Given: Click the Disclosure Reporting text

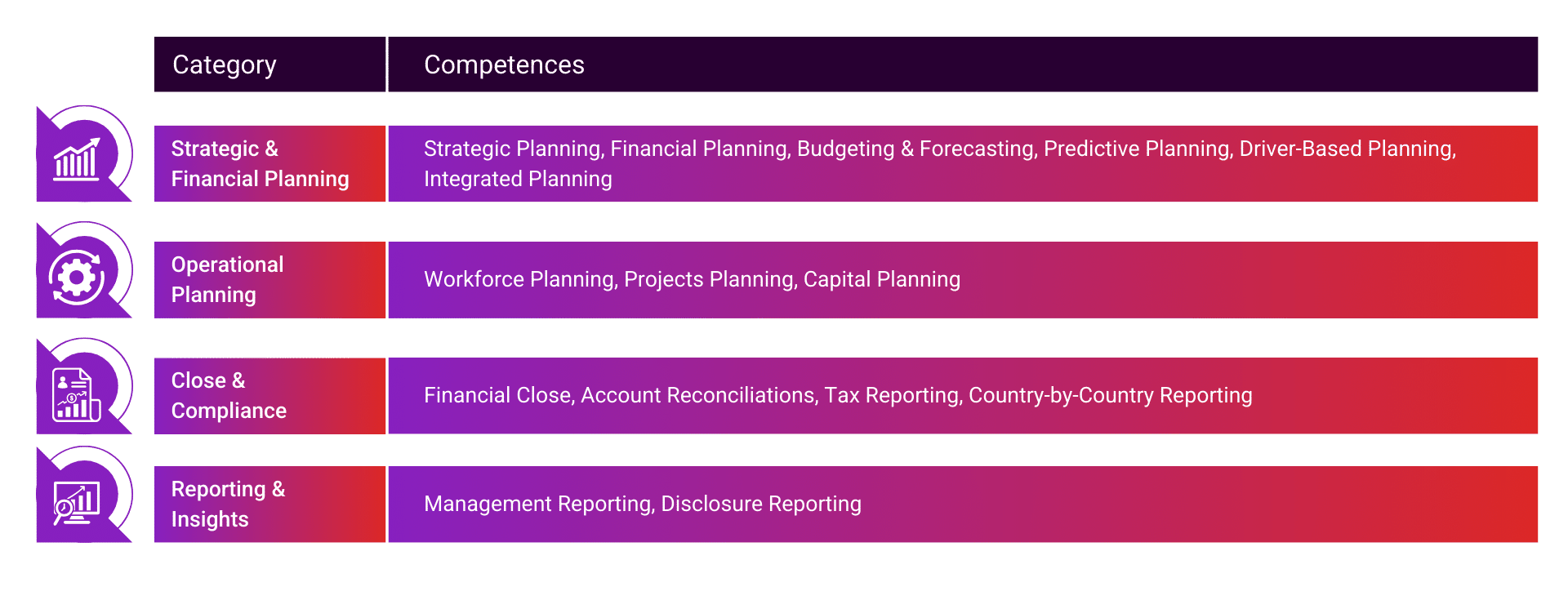Looking at the screenshot, I should tap(761, 504).
